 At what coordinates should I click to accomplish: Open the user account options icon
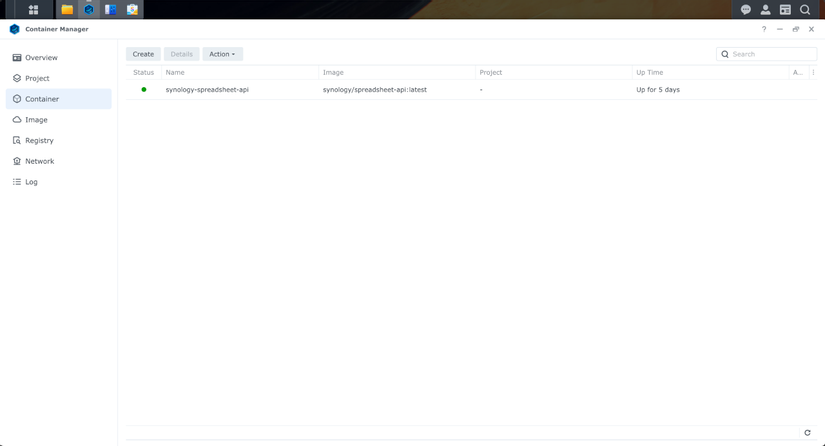point(766,9)
